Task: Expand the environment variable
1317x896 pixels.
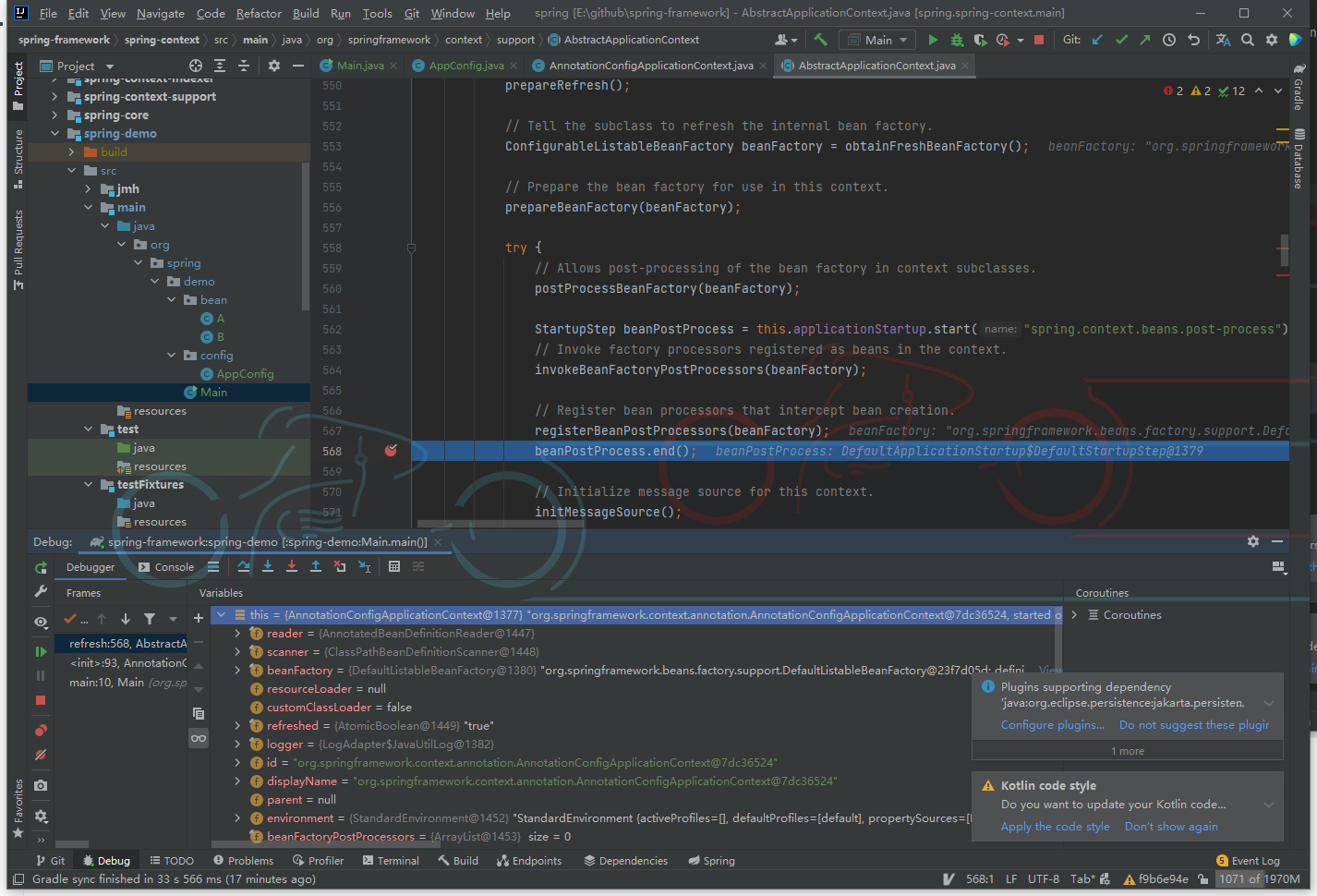Action: [237, 817]
